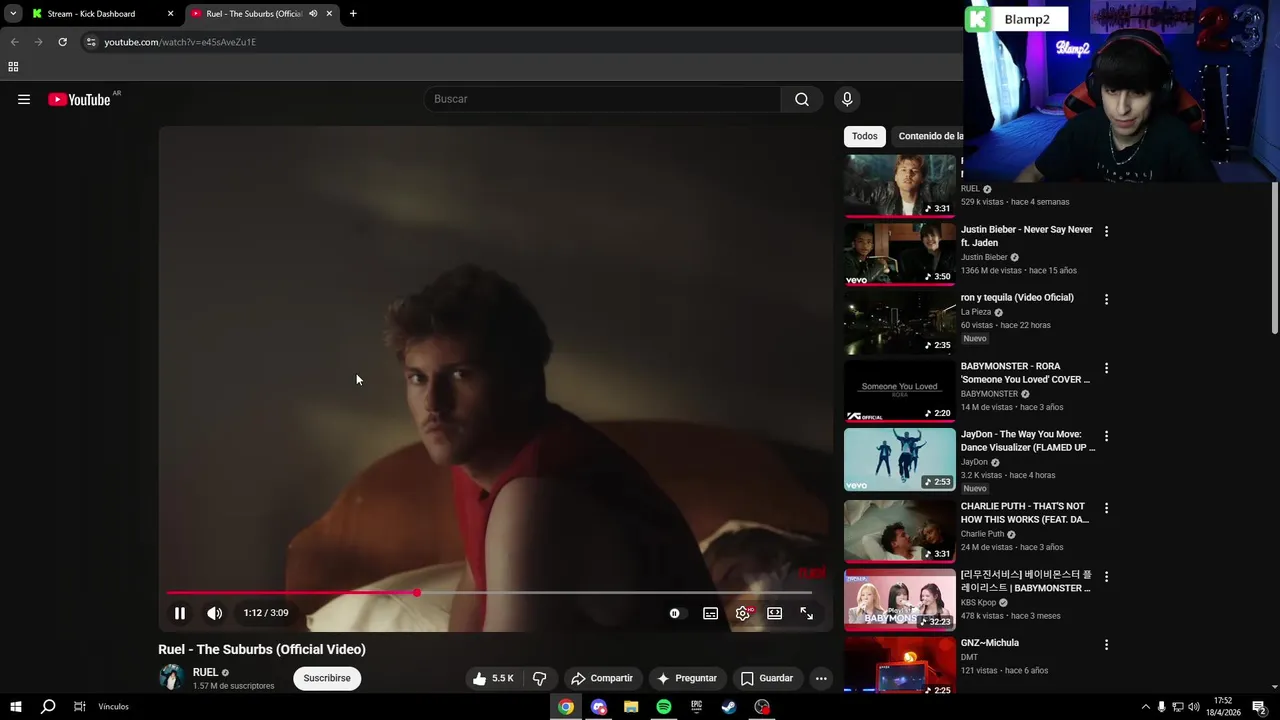1280x720 pixels.
Task: Show hidden system tray icons
Action: [x=1145, y=707]
